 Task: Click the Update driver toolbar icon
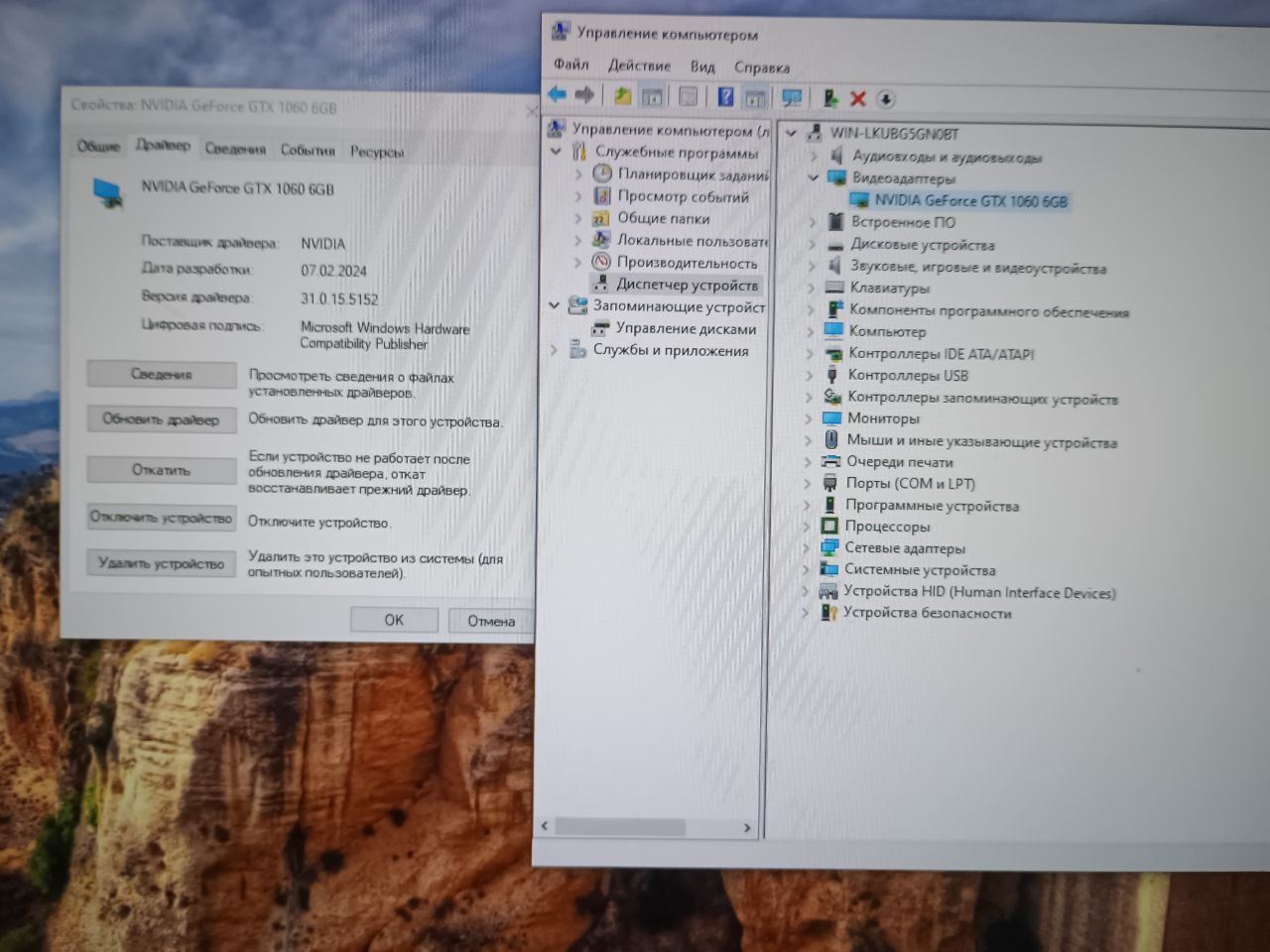(830, 98)
